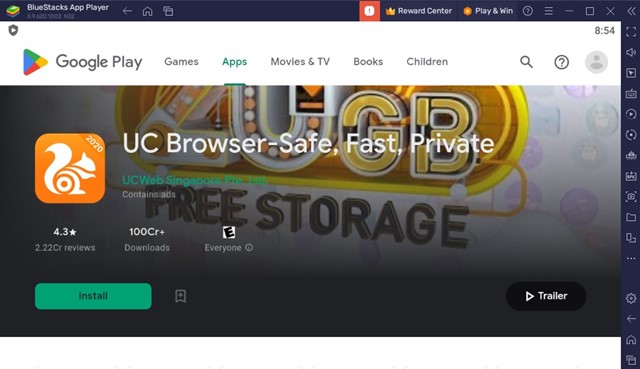Viewport: 640px width, 369px height.
Task: Open the account profile avatar
Action: click(x=596, y=62)
